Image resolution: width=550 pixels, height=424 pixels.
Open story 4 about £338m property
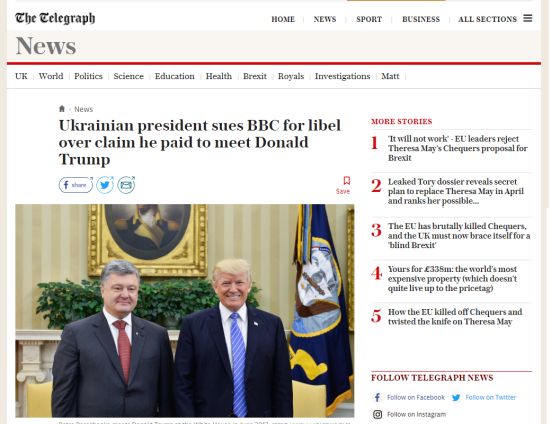coord(452,278)
